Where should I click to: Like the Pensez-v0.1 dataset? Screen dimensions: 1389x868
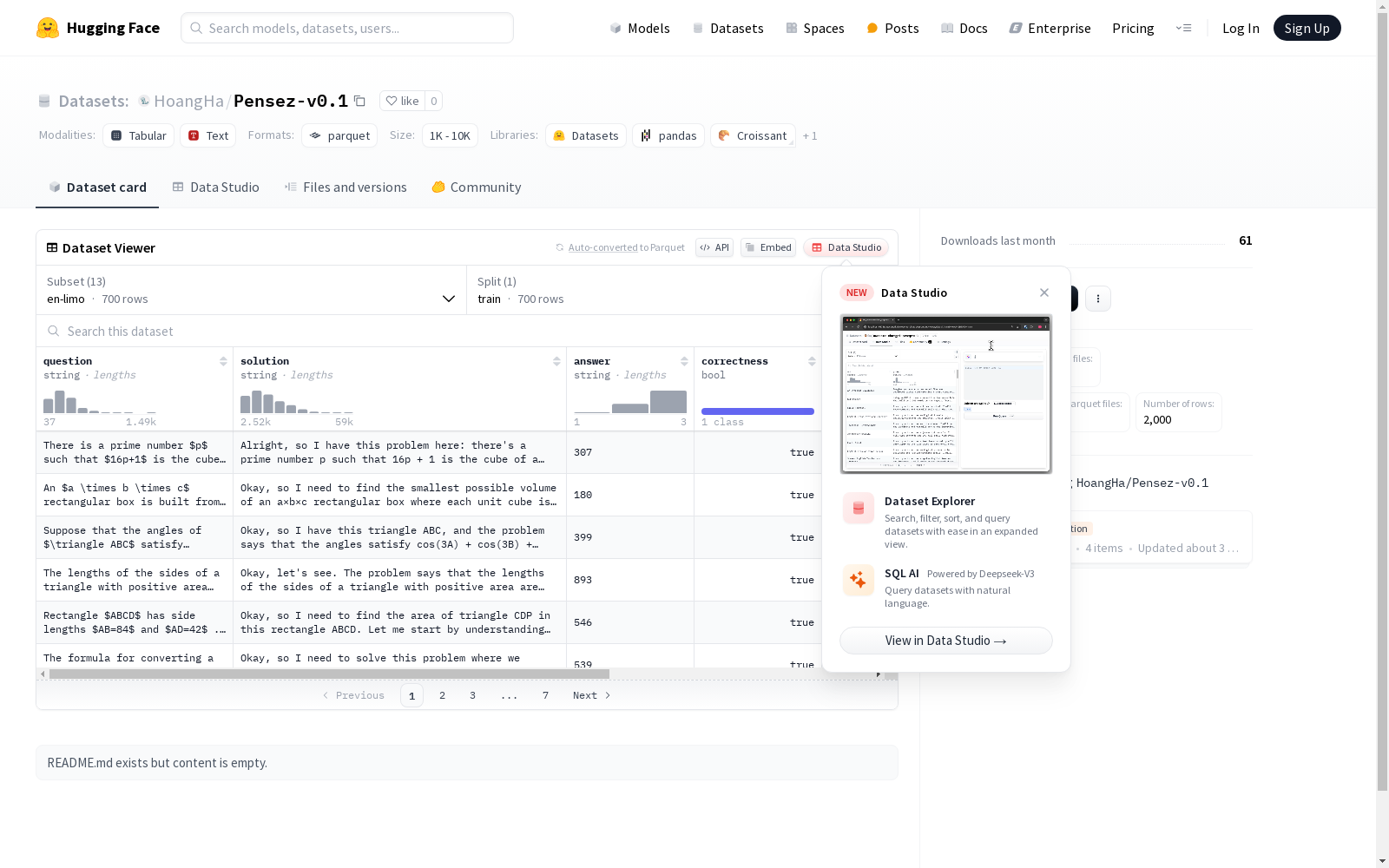402,101
